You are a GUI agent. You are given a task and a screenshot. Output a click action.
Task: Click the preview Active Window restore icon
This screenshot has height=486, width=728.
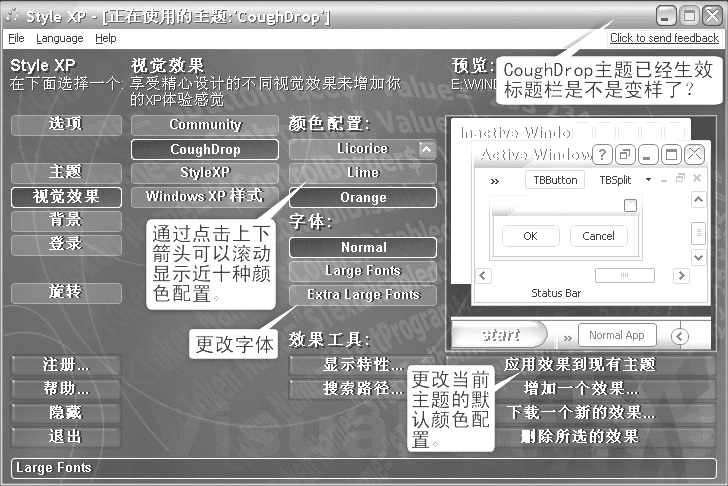pyautogui.click(x=625, y=154)
